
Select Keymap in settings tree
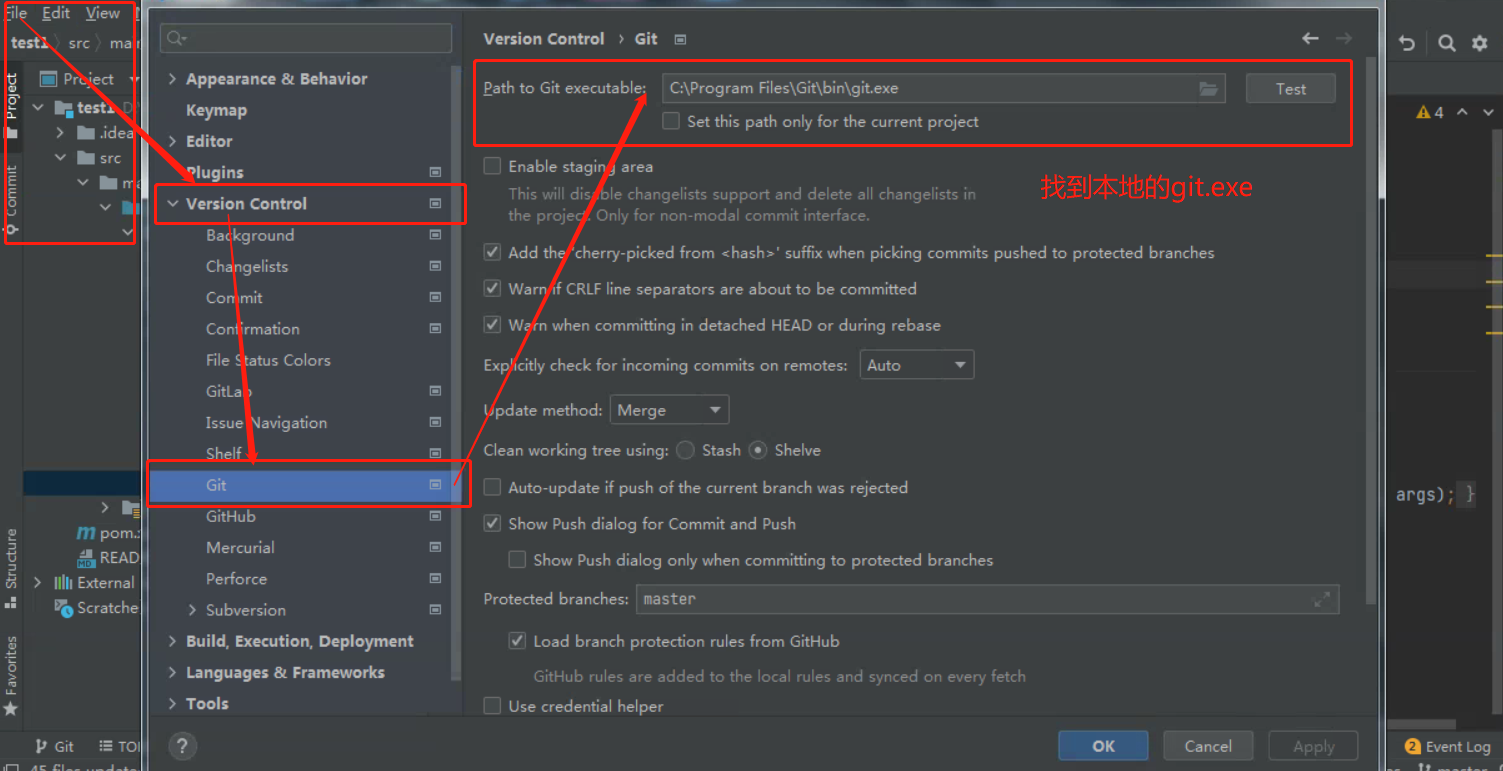(216, 110)
